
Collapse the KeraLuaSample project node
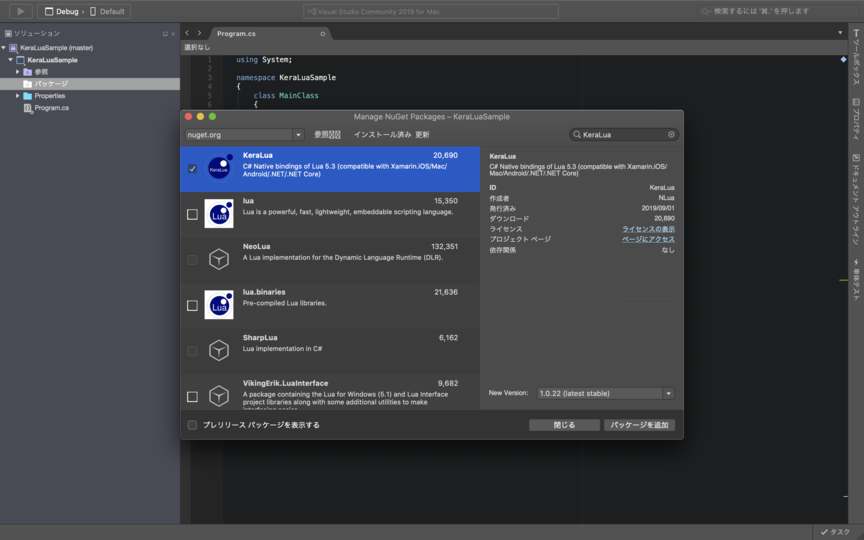coord(10,60)
